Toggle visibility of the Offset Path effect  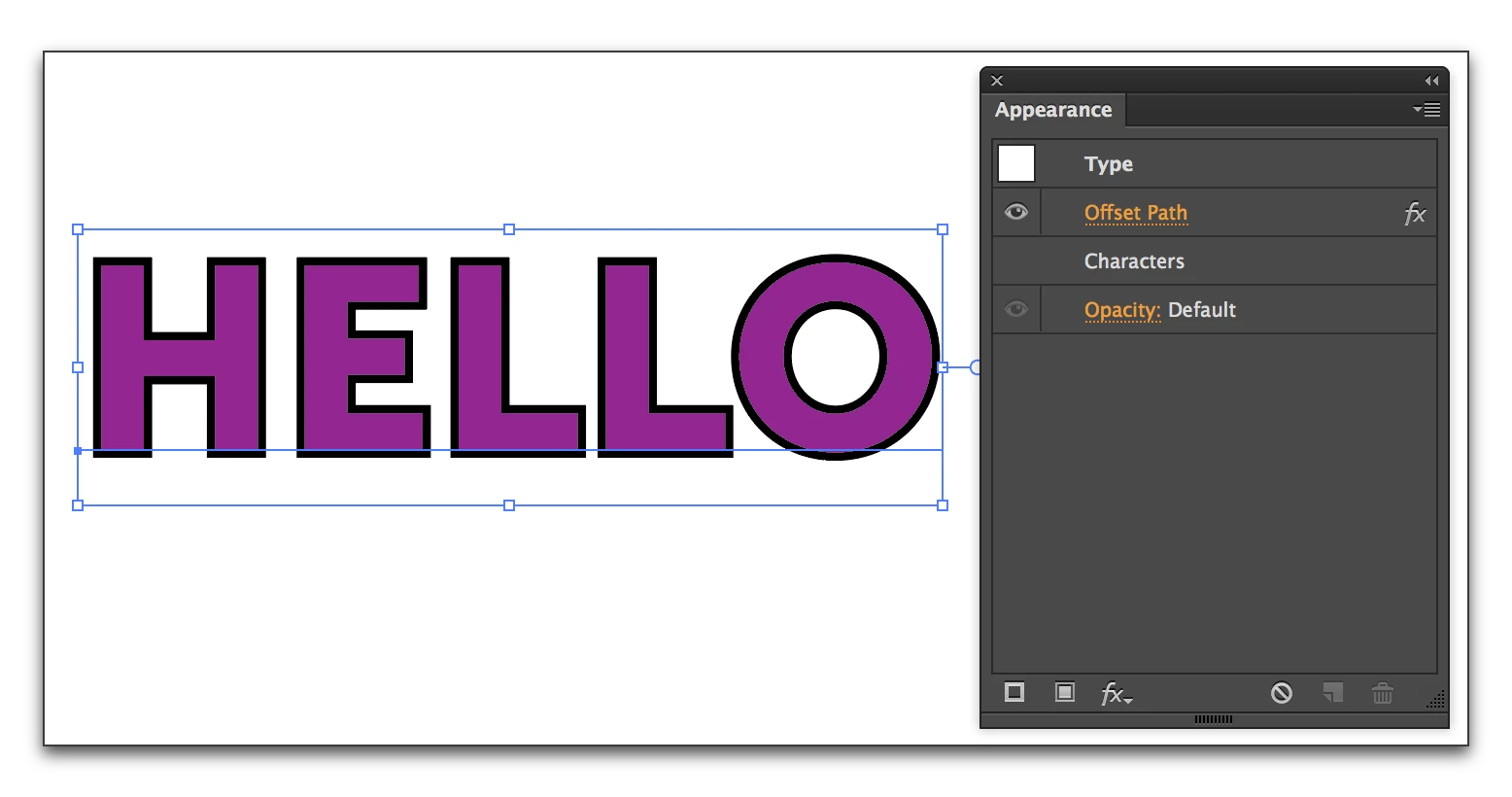pyautogui.click(x=1016, y=212)
